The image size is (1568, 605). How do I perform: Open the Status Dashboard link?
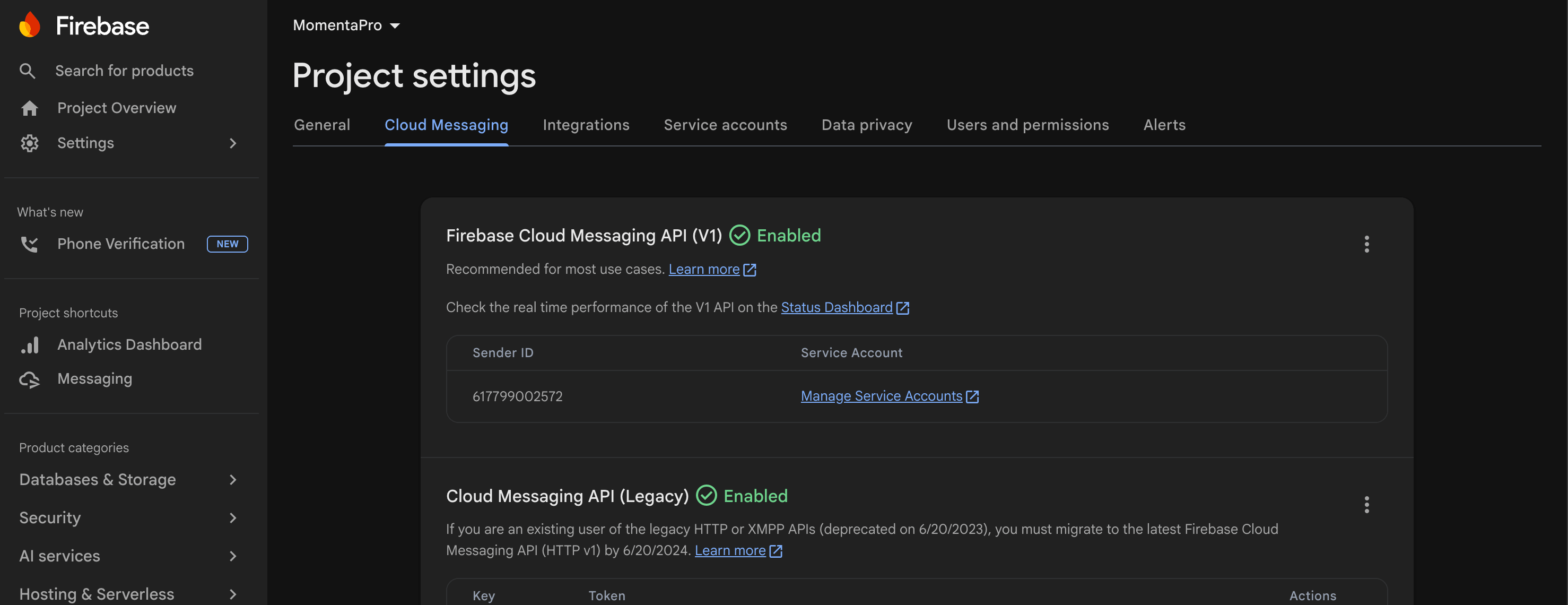coord(837,308)
